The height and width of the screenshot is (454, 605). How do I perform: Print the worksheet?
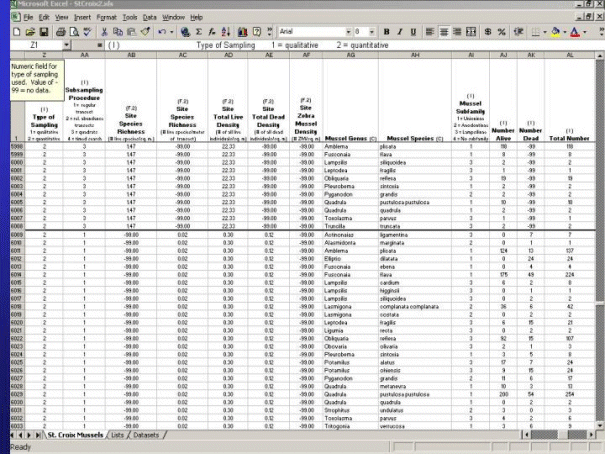(x=61, y=32)
